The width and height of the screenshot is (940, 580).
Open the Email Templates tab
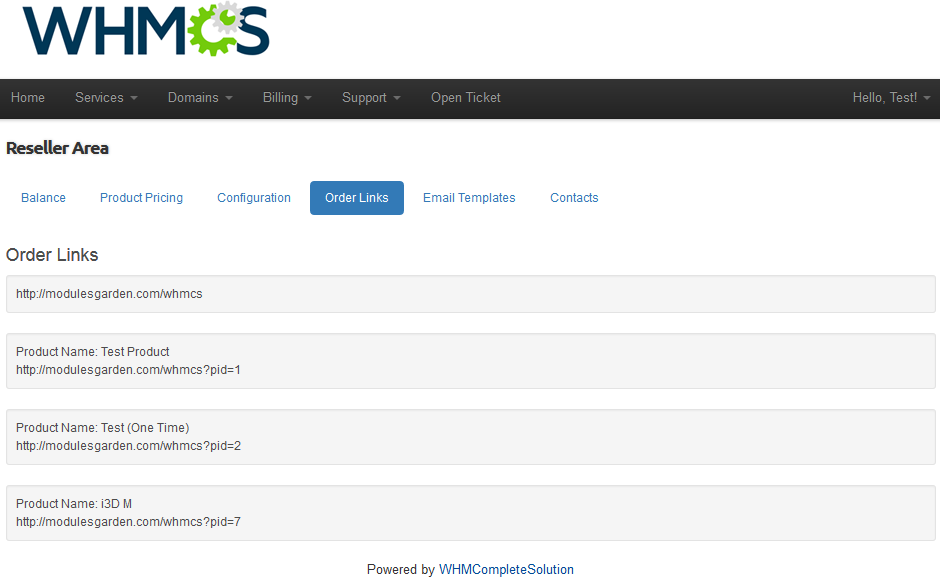469,198
